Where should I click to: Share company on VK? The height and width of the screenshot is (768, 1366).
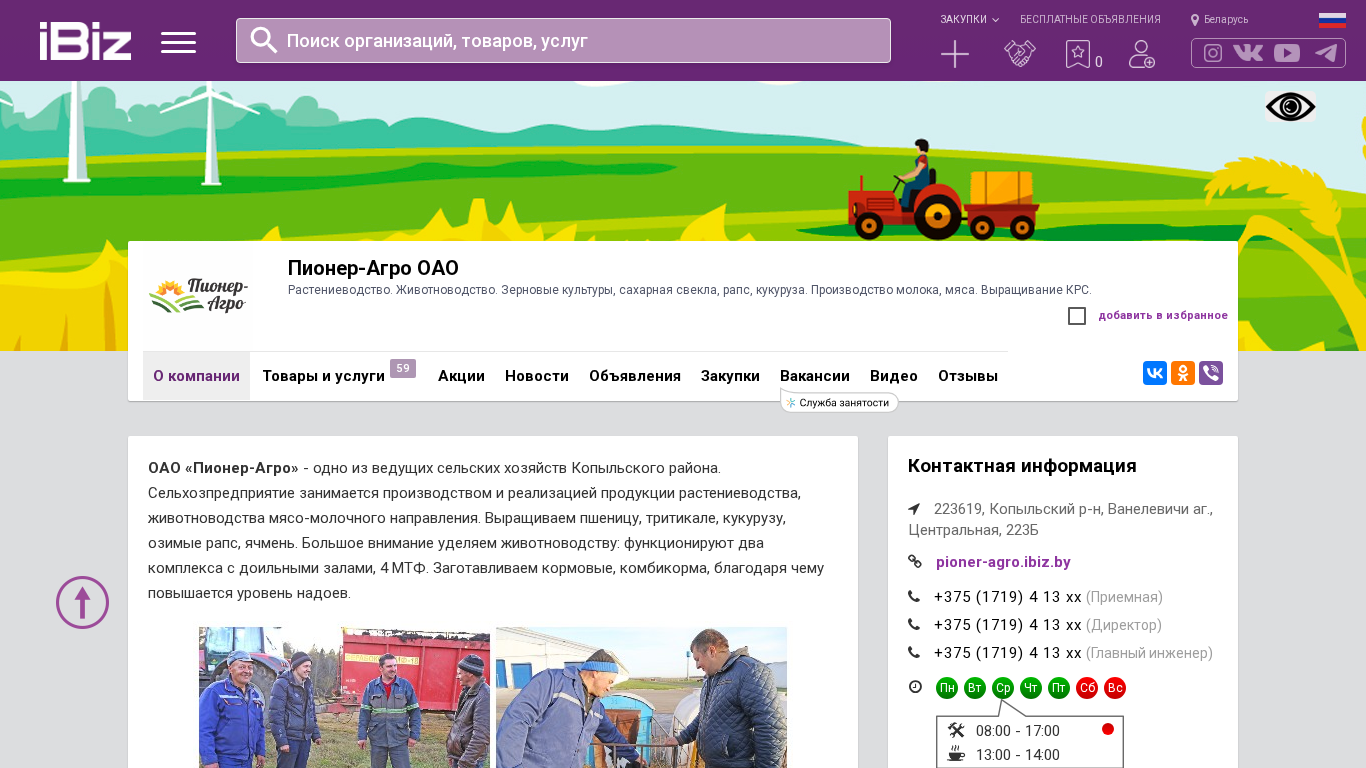(x=1155, y=373)
